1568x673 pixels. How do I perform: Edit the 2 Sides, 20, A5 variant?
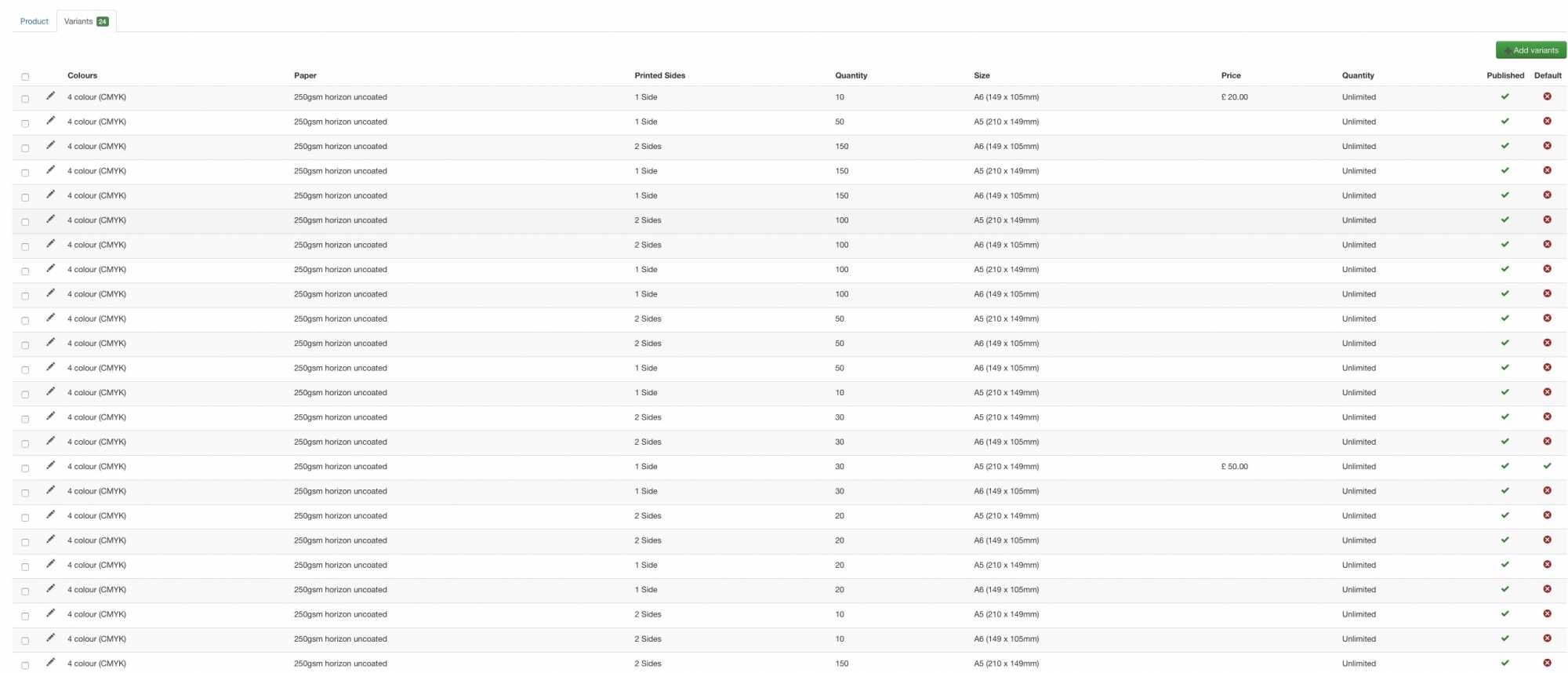pyautogui.click(x=50, y=515)
